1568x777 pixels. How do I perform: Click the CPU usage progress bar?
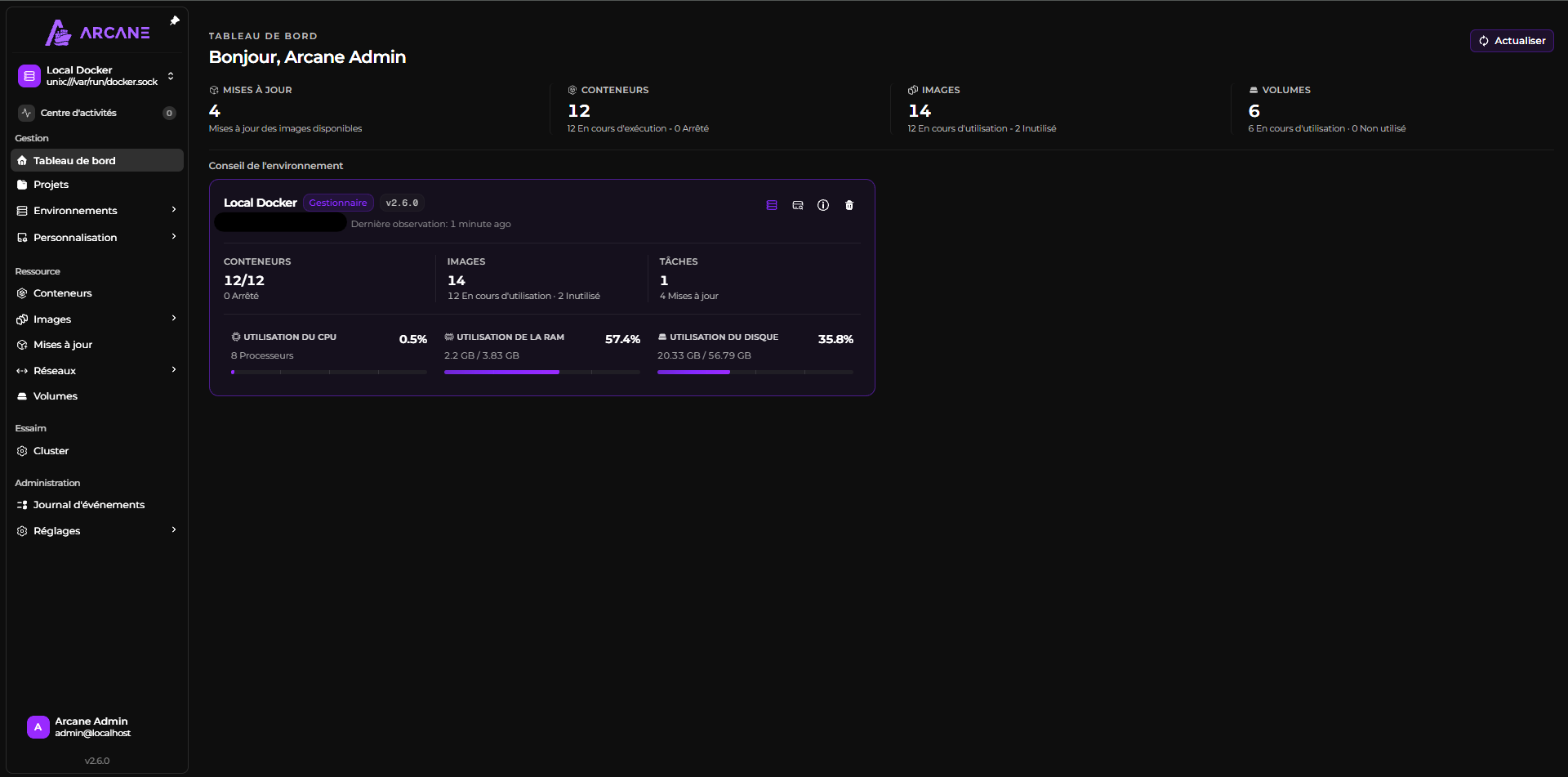pyautogui.click(x=329, y=373)
